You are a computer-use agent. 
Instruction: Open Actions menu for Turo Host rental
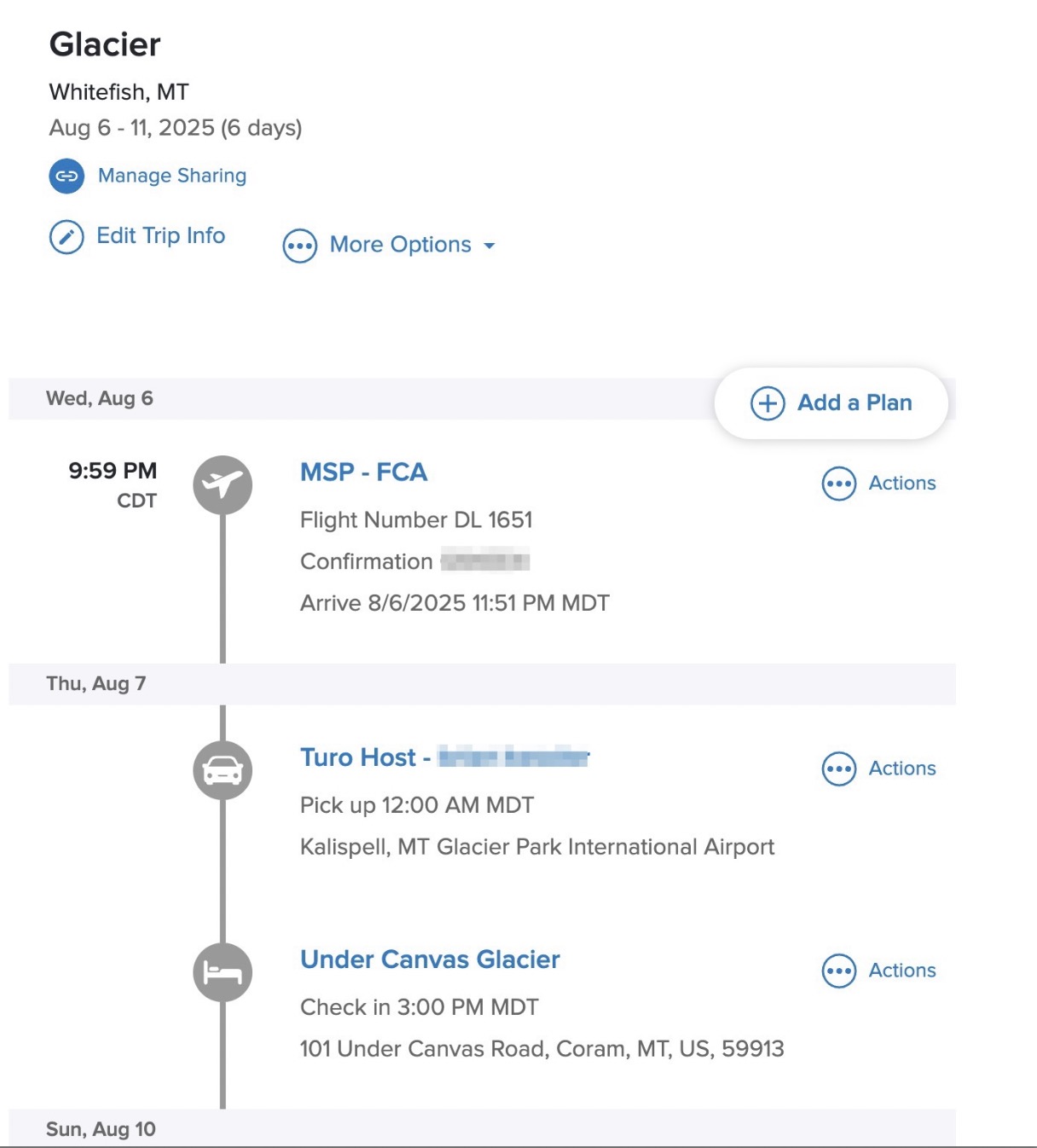tap(878, 768)
